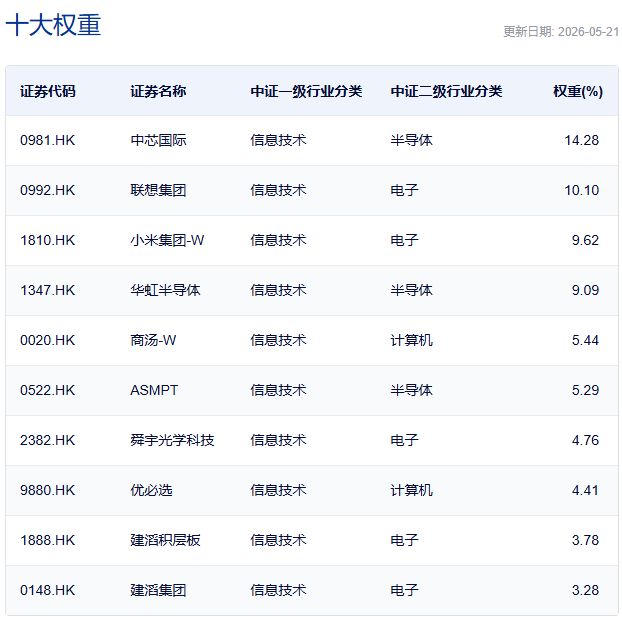This screenshot has width=622, height=621.
Task: Select stock code 0522.HK
Action: pos(48,390)
